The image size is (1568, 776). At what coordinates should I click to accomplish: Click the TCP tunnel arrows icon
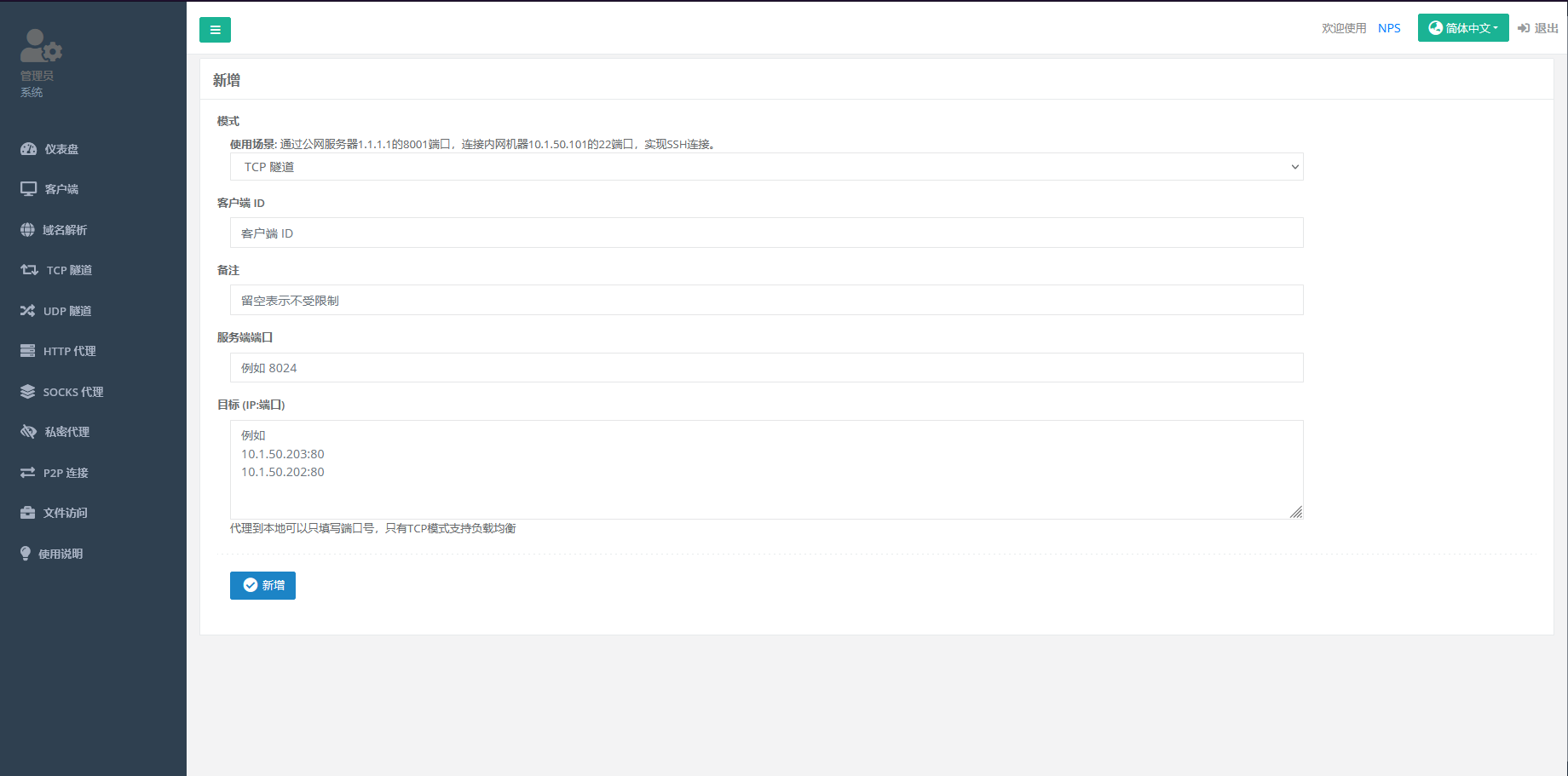click(30, 270)
